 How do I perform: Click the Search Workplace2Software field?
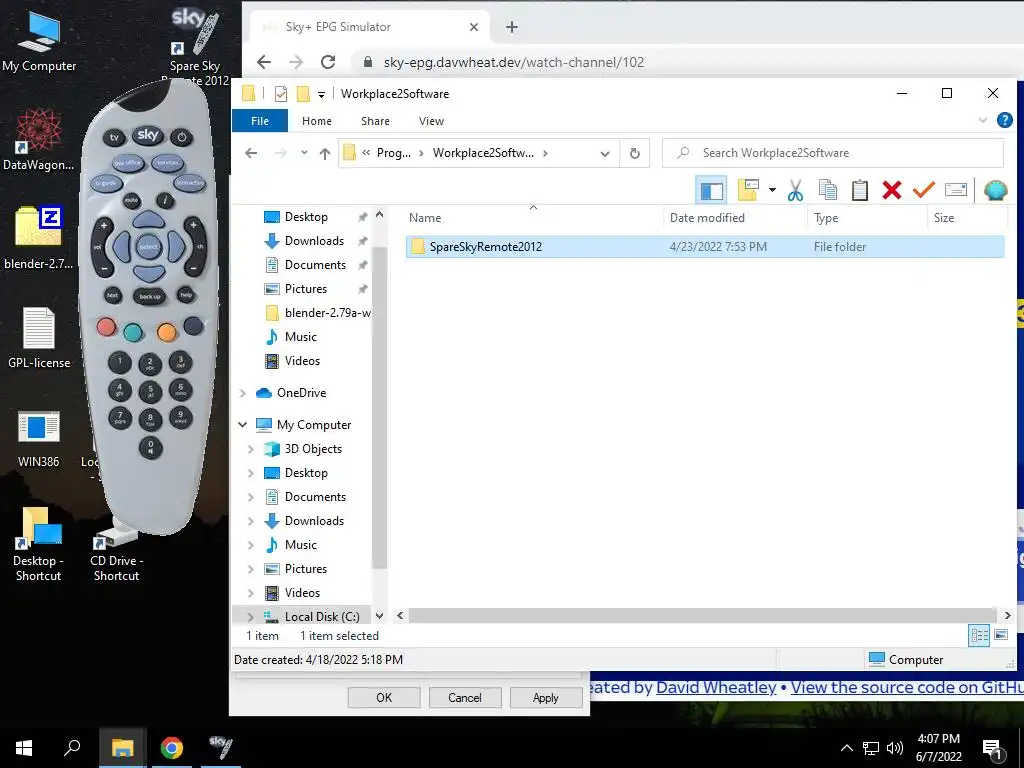coord(833,153)
